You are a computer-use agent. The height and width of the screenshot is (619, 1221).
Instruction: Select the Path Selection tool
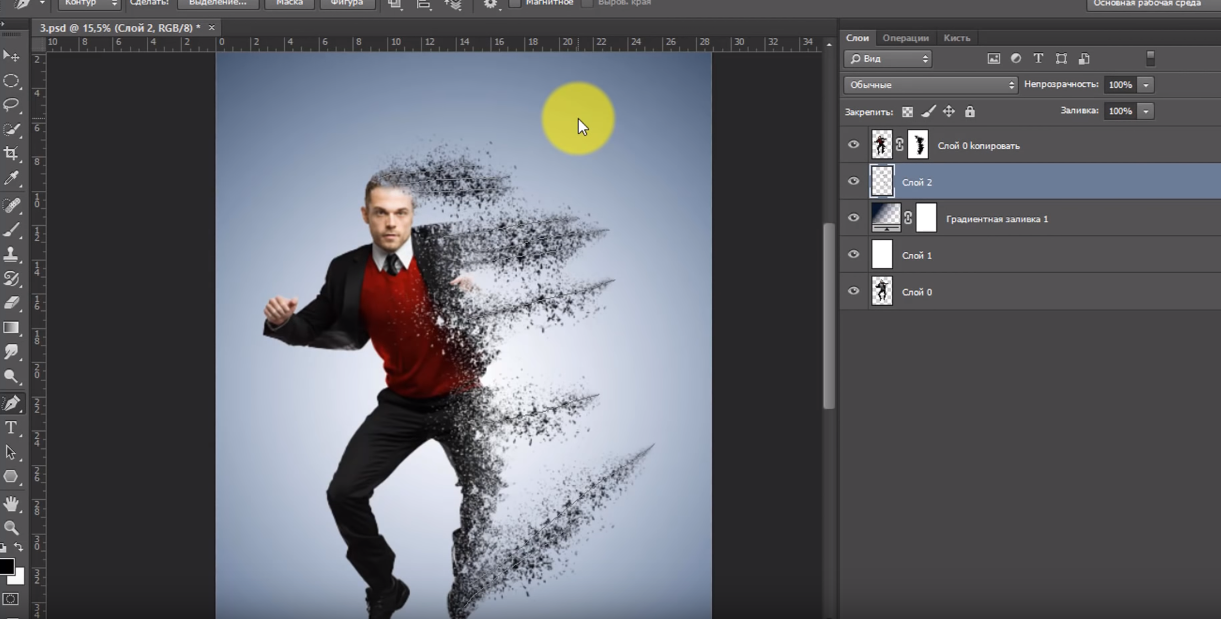[x=11, y=453]
